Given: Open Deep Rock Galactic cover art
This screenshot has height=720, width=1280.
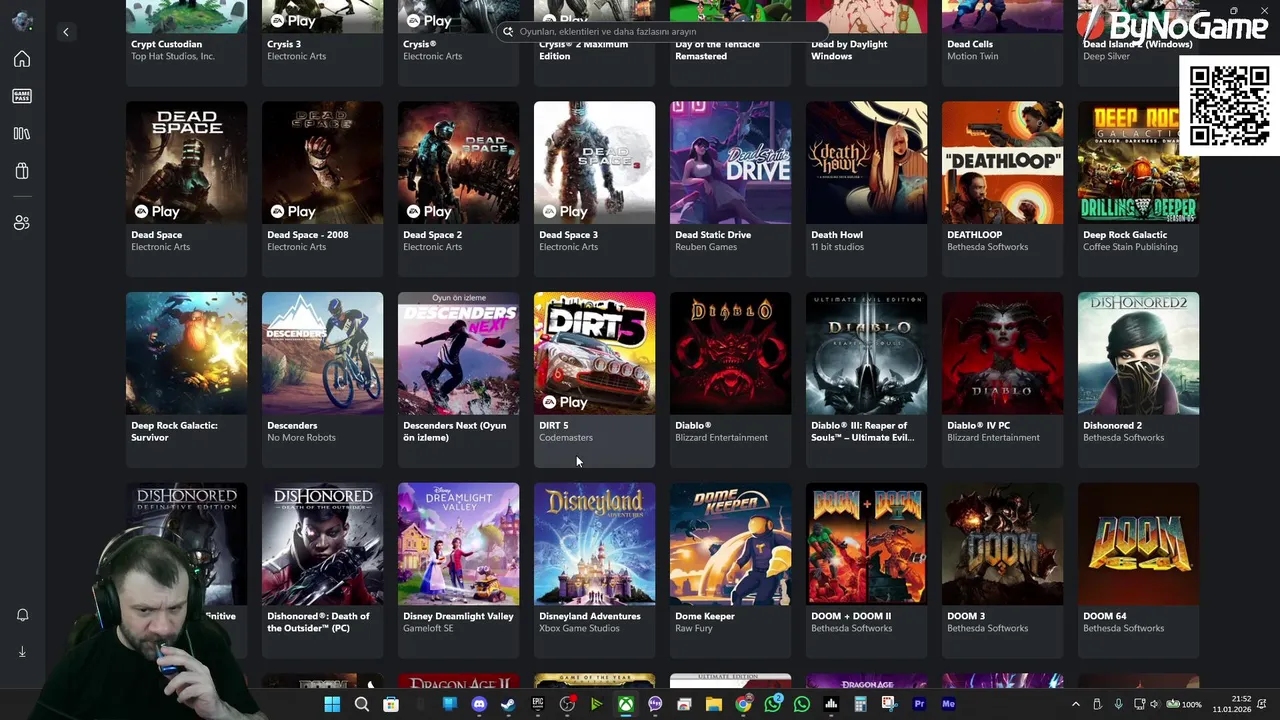Looking at the screenshot, I should click(1138, 162).
